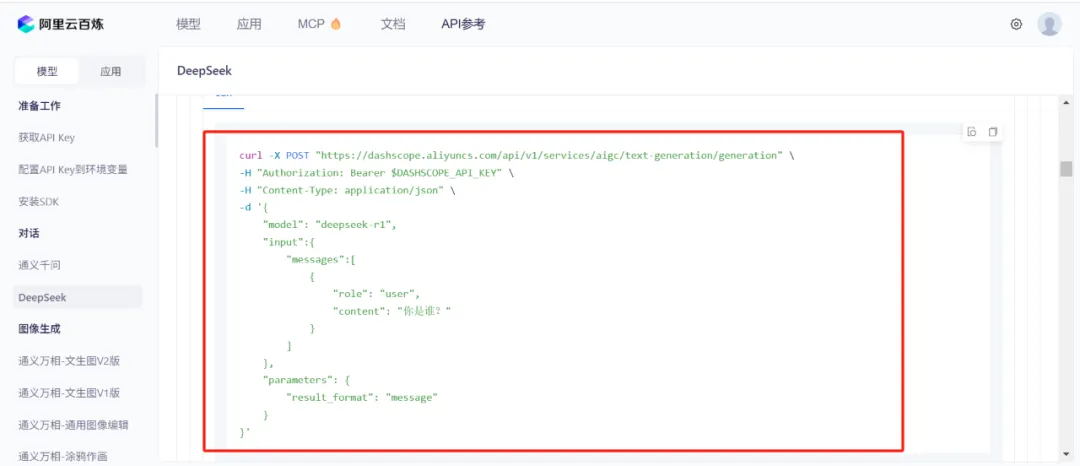1080x466 pixels.
Task: Click the "messages":[ line in the code
Action: (x=320, y=260)
